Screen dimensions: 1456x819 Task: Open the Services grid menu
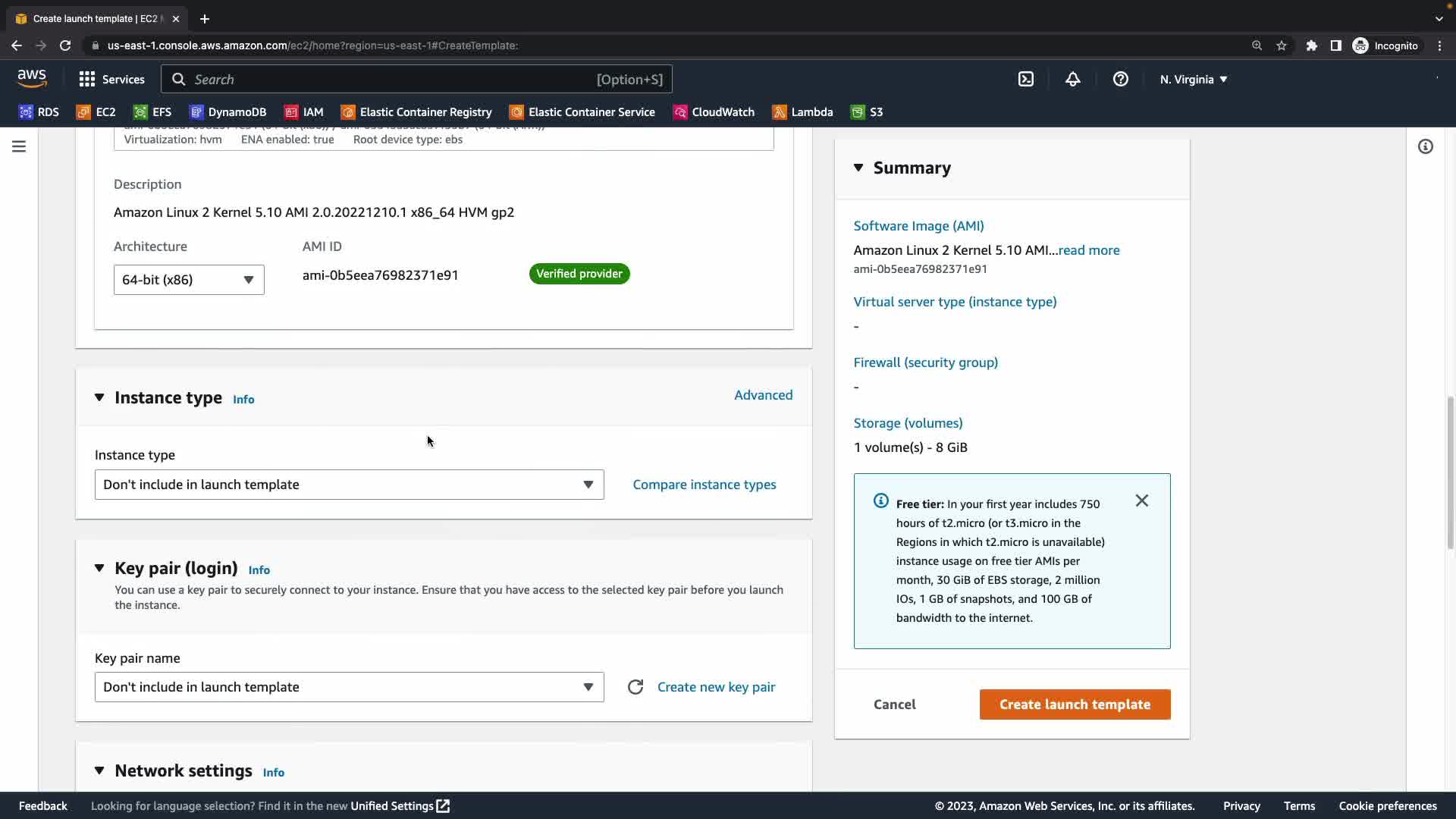111,79
